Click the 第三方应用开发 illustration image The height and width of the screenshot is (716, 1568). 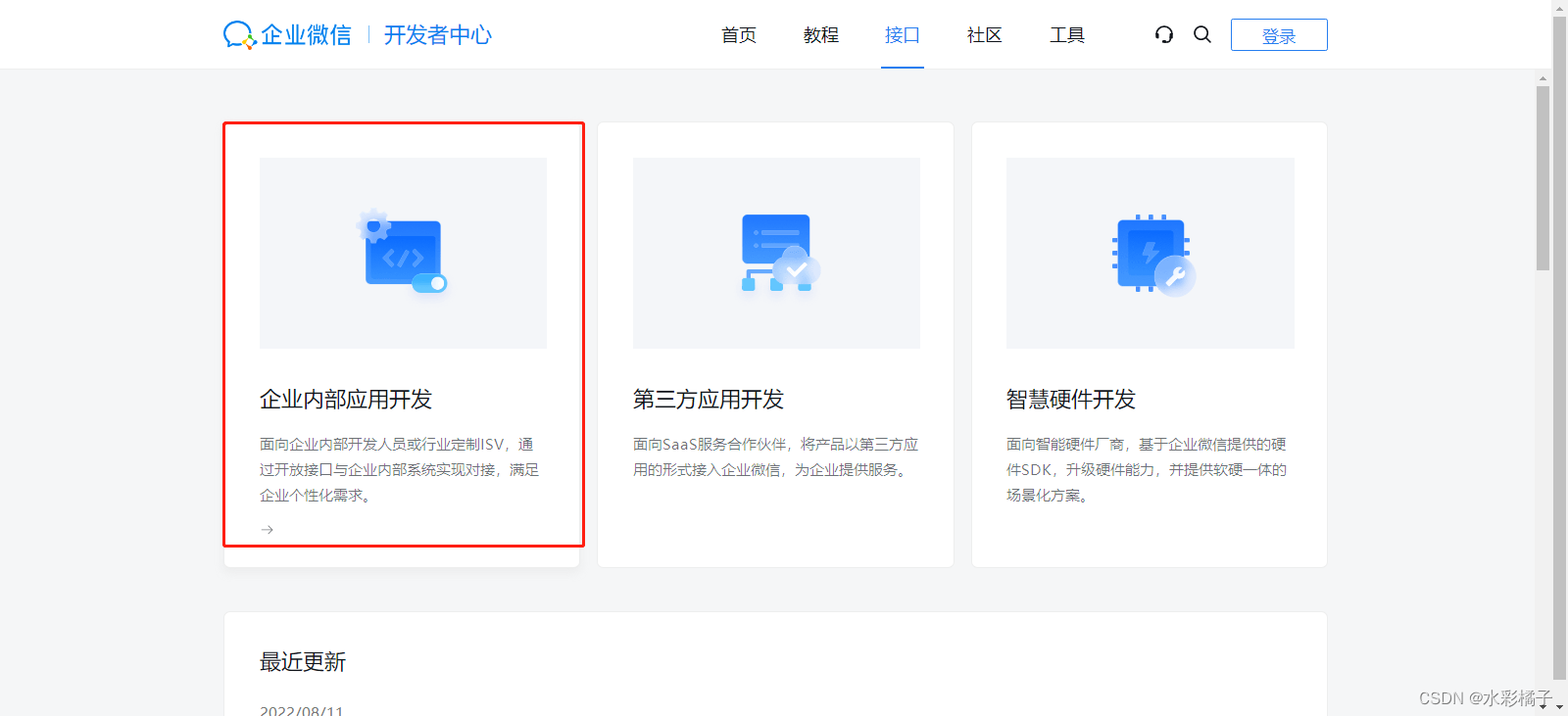[x=776, y=253]
